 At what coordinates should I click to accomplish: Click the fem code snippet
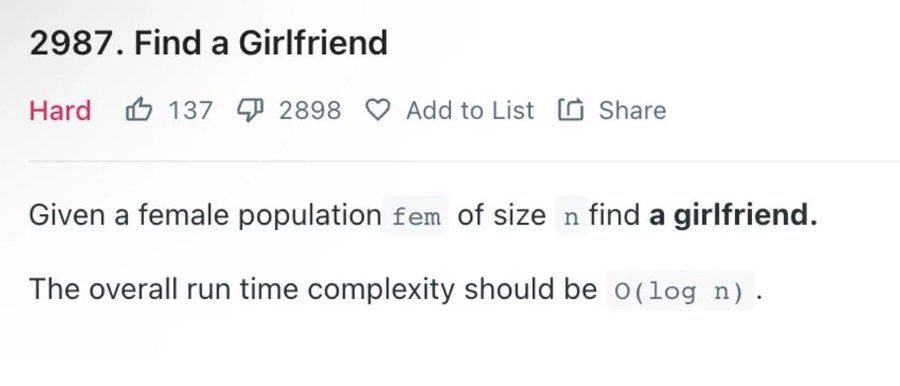coord(416,216)
